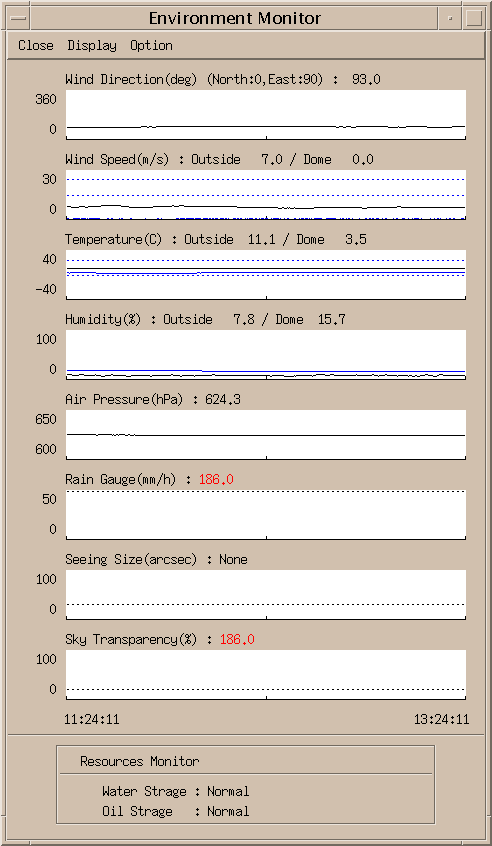Click the Air Pressure graph
The width and height of the screenshot is (492, 846).
(x=266, y=435)
